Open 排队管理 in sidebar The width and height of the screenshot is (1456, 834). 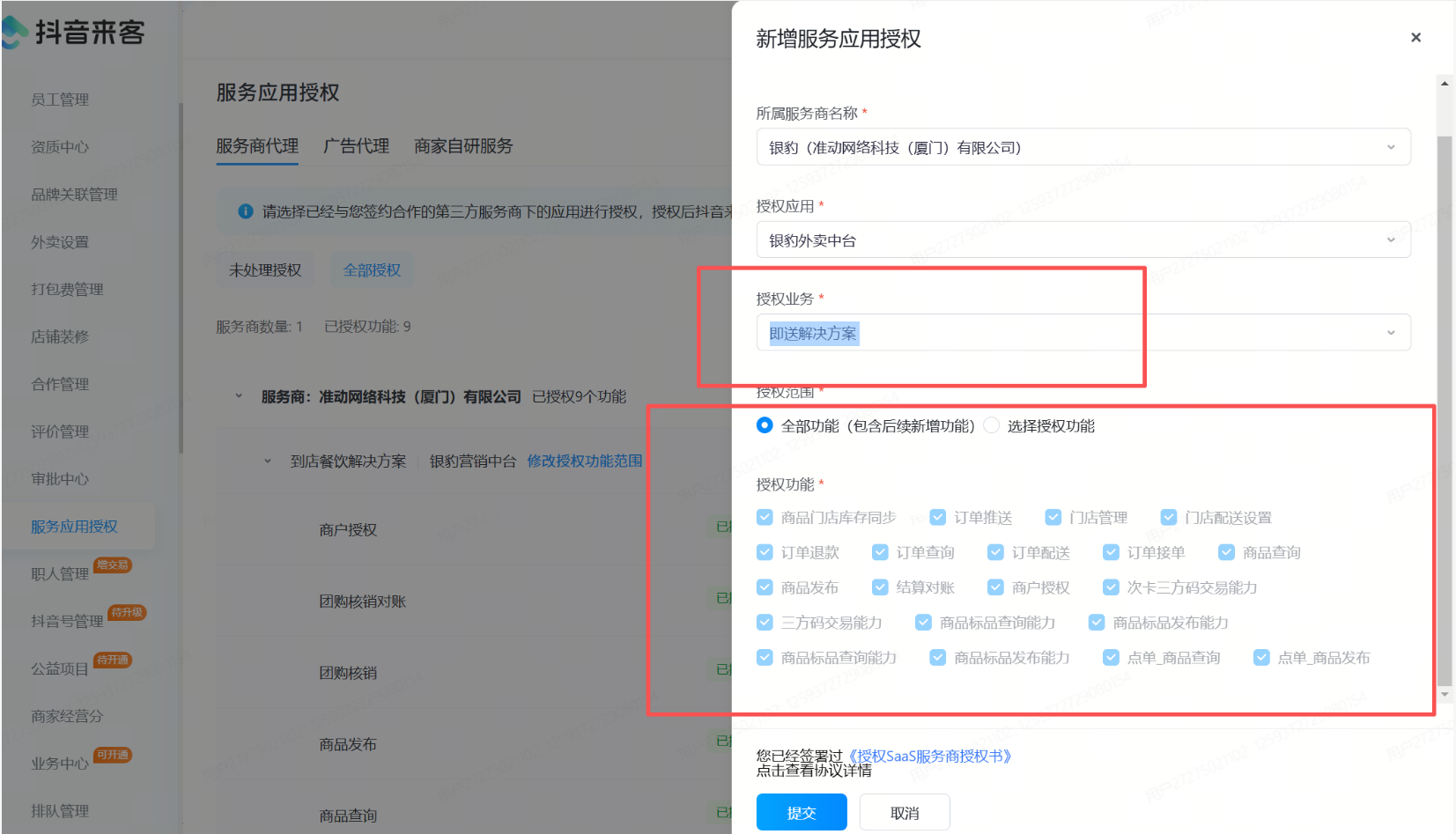point(60,811)
